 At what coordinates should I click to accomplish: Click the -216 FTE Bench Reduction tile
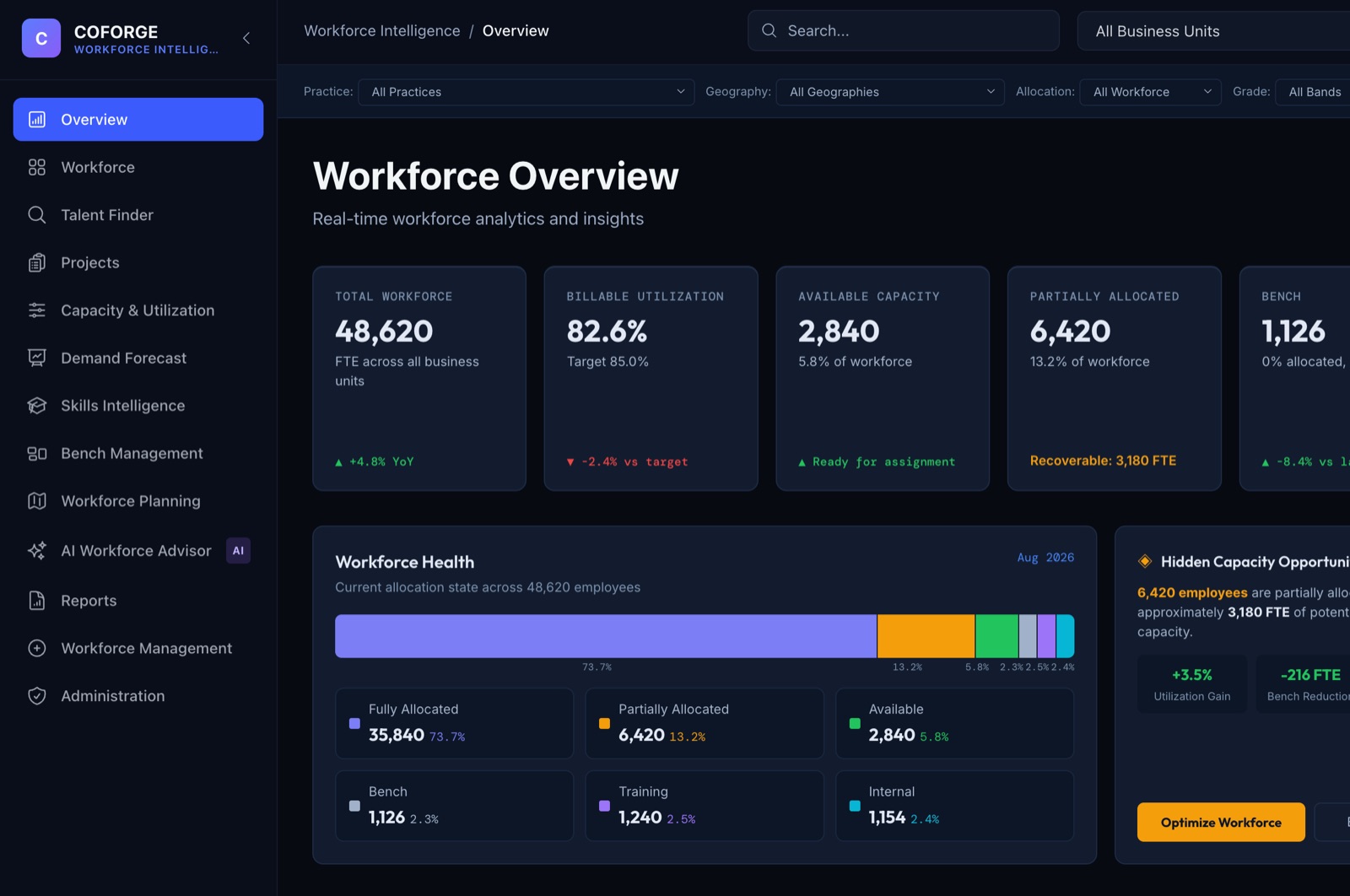coord(1304,684)
